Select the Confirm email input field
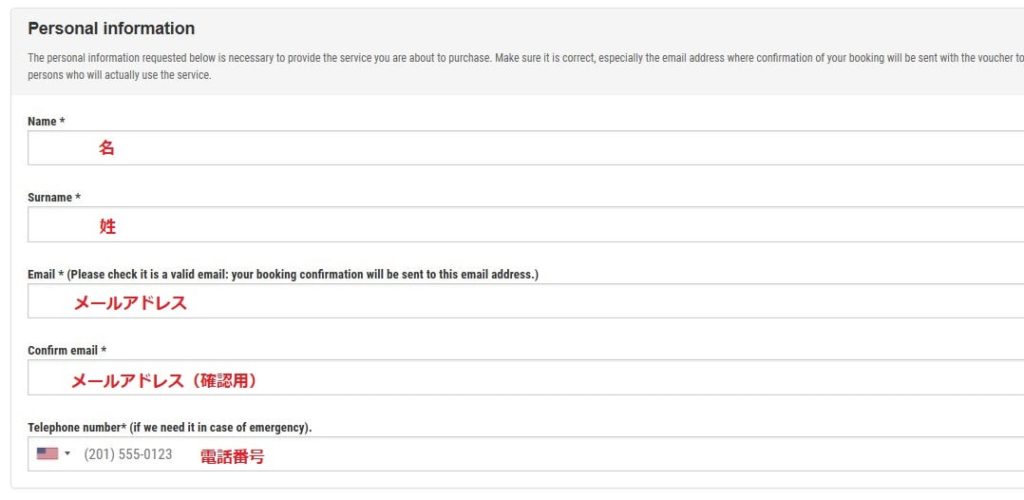1024x500 pixels. tap(526, 377)
